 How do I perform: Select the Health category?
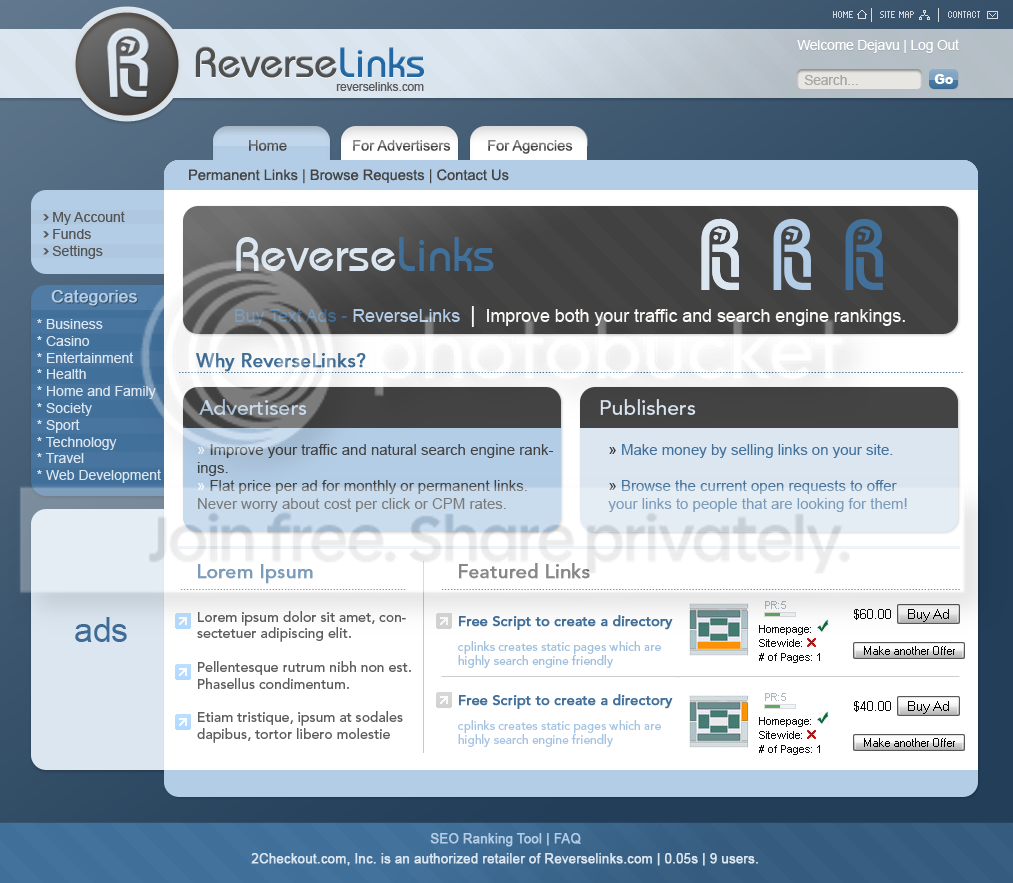point(65,374)
